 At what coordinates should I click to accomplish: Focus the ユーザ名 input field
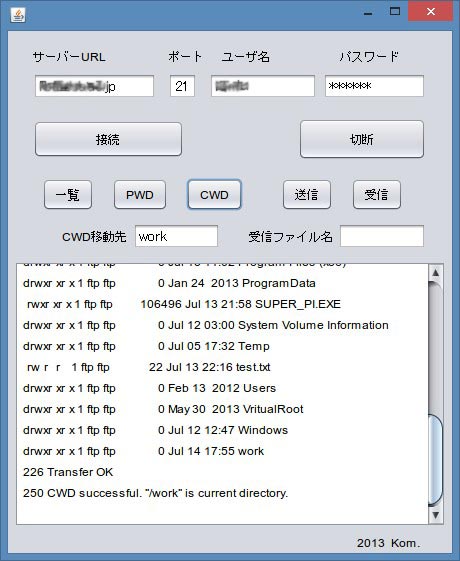click(x=263, y=86)
